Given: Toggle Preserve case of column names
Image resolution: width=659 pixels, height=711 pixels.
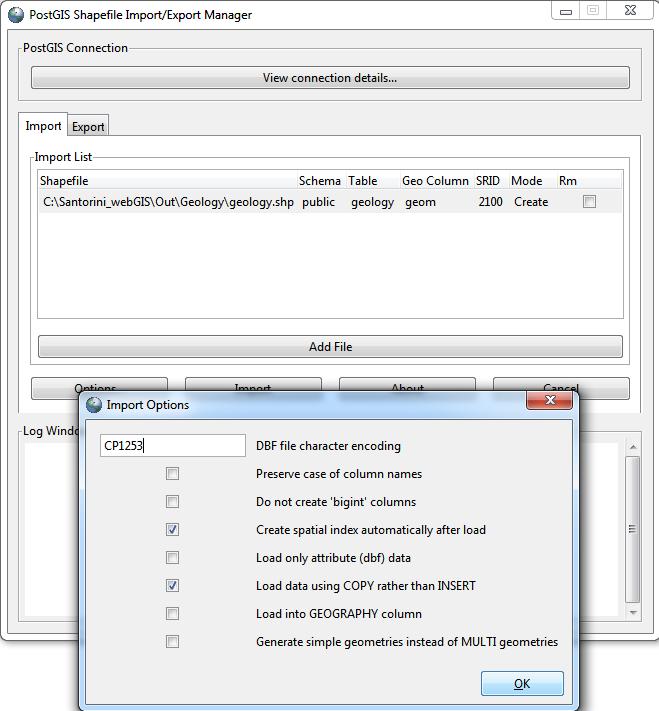Looking at the screenshot, I should (x=172, y=474).
